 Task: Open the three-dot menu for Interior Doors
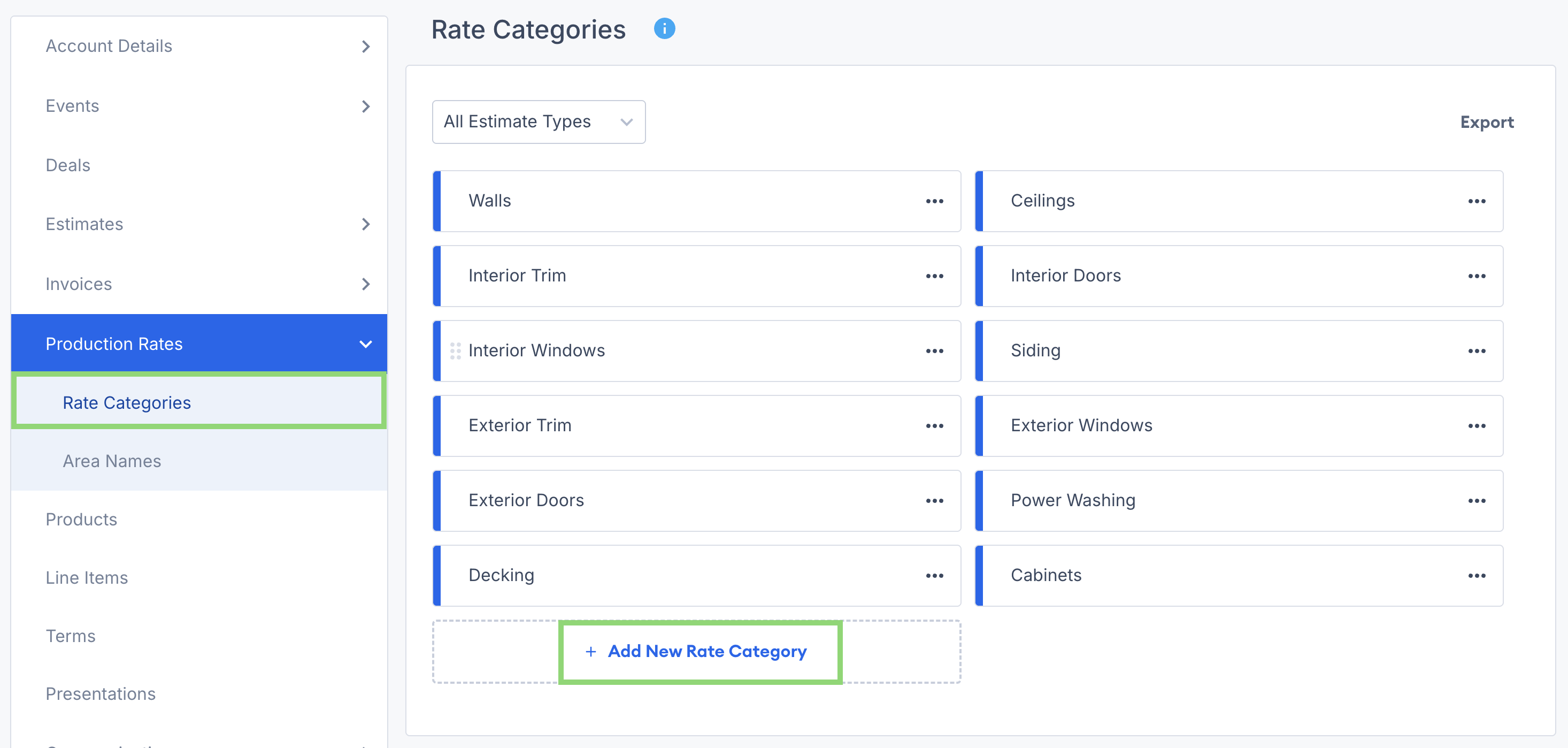[1477, 276]
